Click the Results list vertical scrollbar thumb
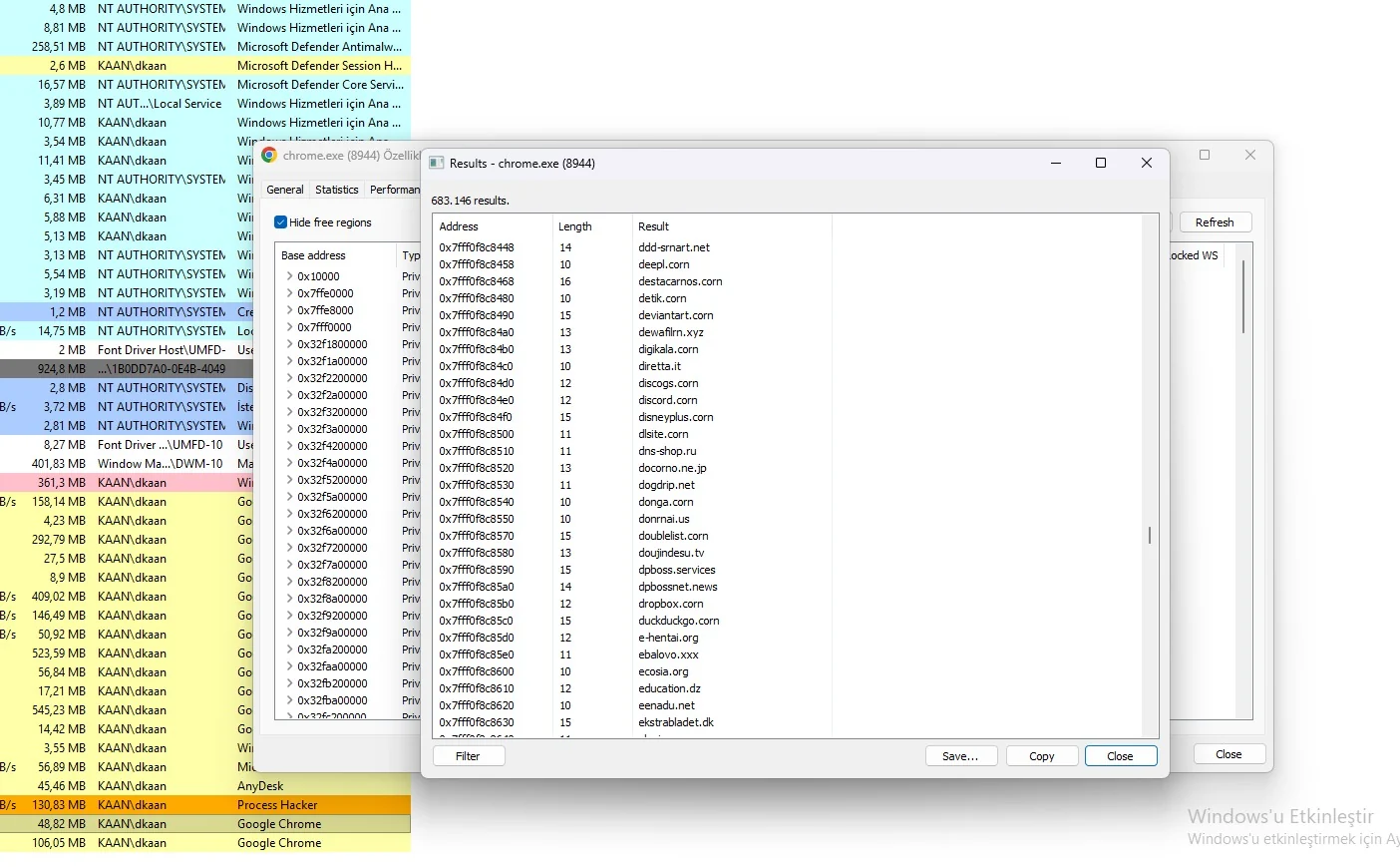The image size is (1400, 867). [x=1150, y=536]
